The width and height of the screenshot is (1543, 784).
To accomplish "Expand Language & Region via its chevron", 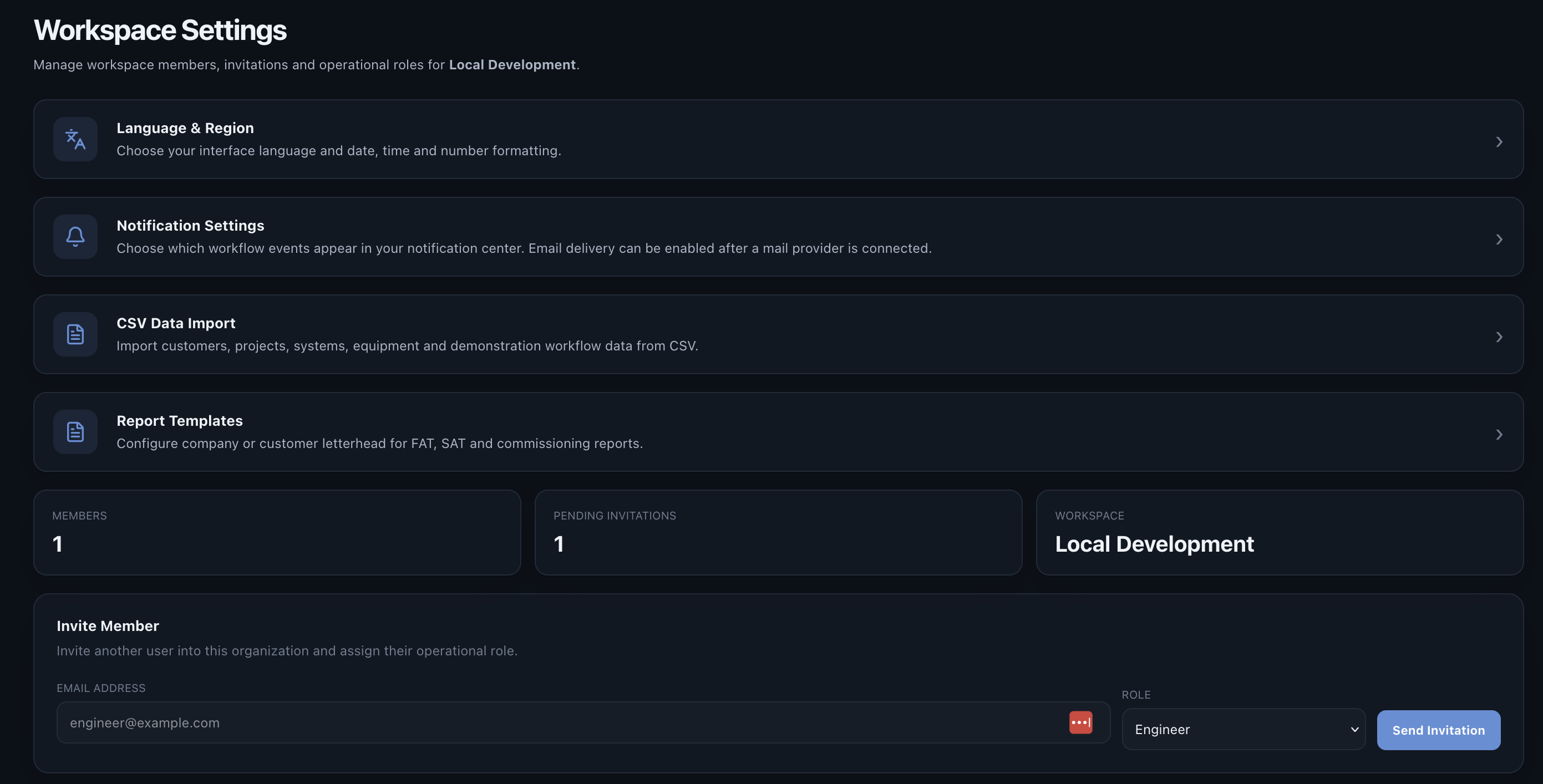I will 1499,142.
